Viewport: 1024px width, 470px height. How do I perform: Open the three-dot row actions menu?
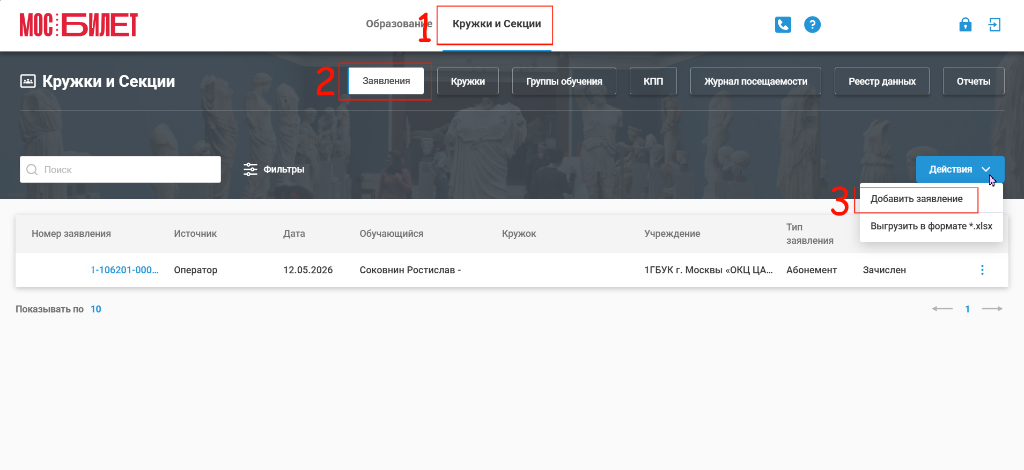pos(982,270)
